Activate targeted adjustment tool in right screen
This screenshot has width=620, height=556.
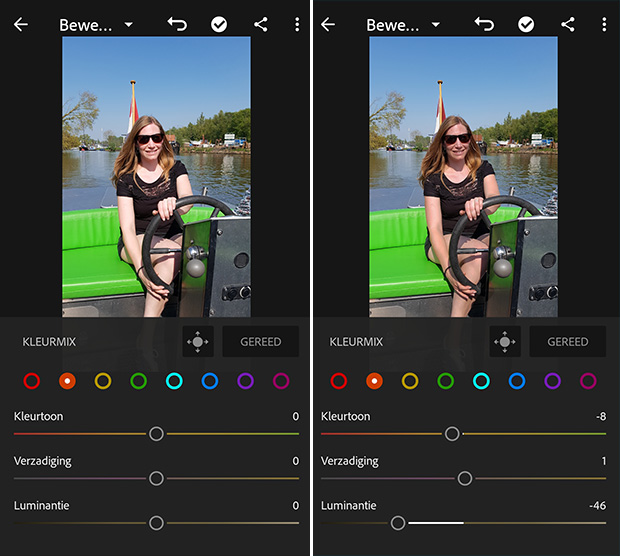[505, 342]
